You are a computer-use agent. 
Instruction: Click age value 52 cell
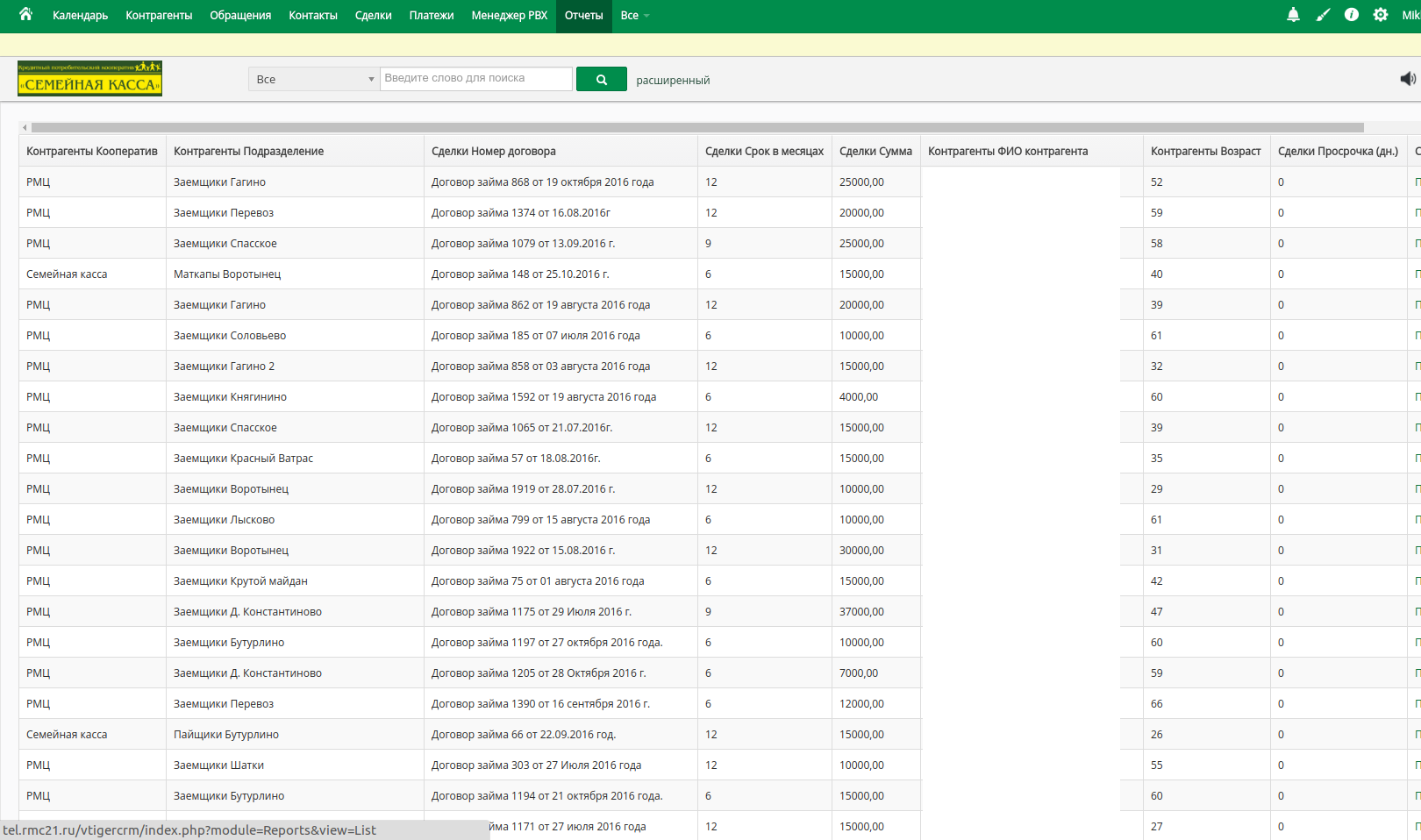coord(1206,182)
